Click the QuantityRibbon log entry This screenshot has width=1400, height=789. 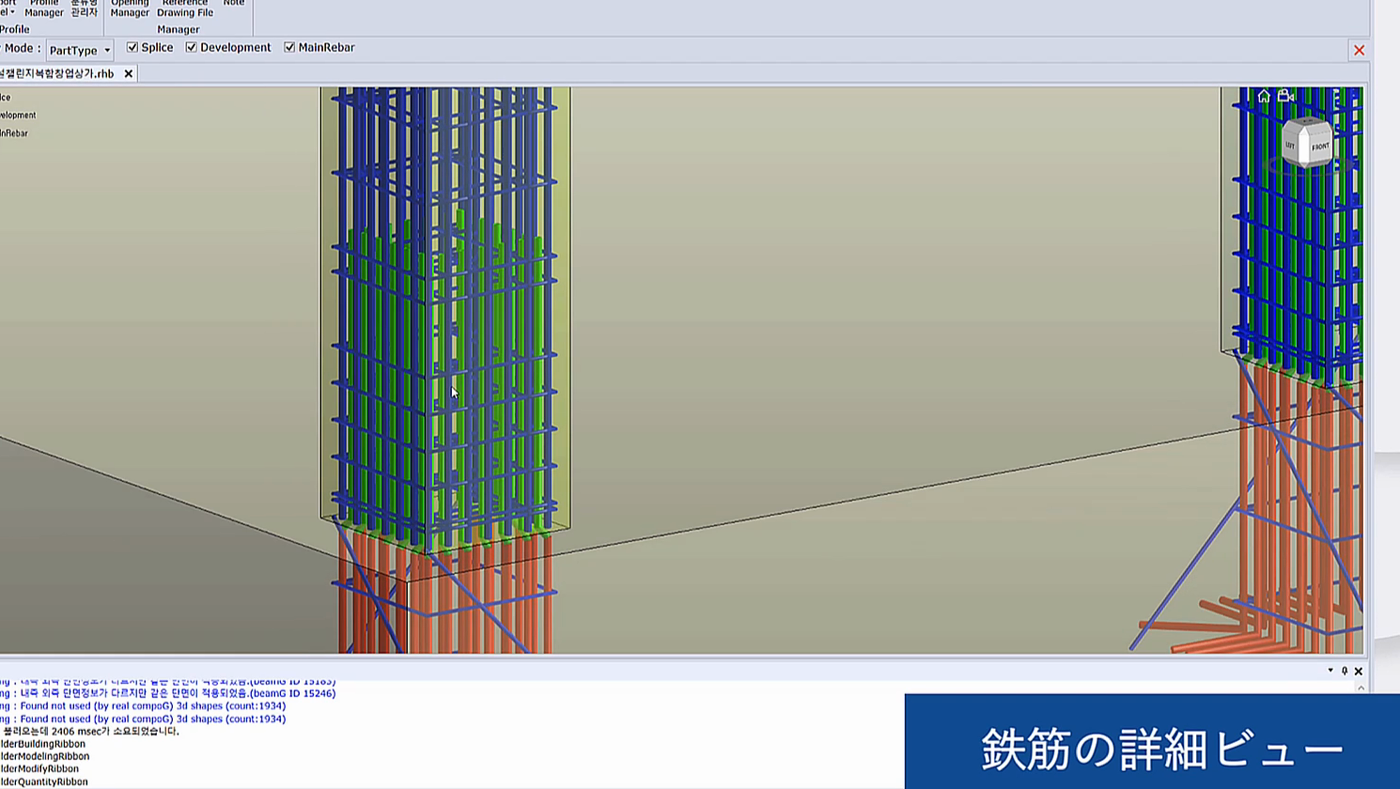pyautogui.click(x=44, y=782)
